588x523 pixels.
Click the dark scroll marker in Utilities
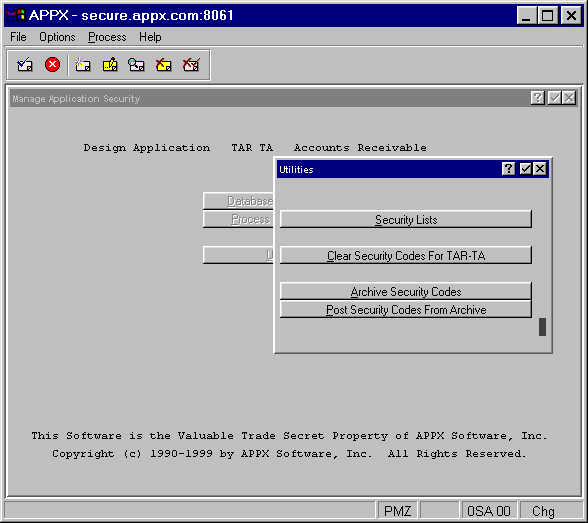542,327
